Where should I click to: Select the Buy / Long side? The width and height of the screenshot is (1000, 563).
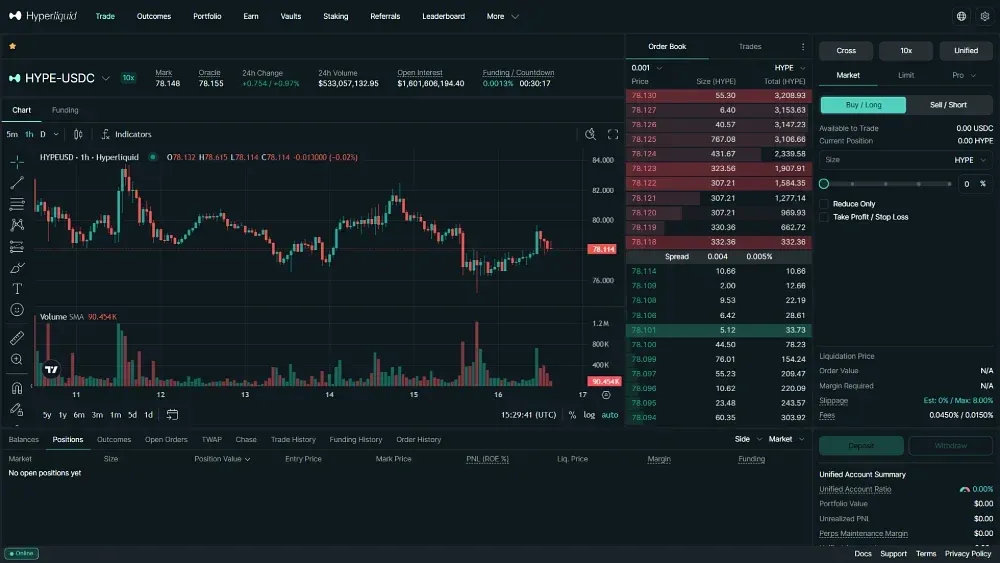(863, 105)
